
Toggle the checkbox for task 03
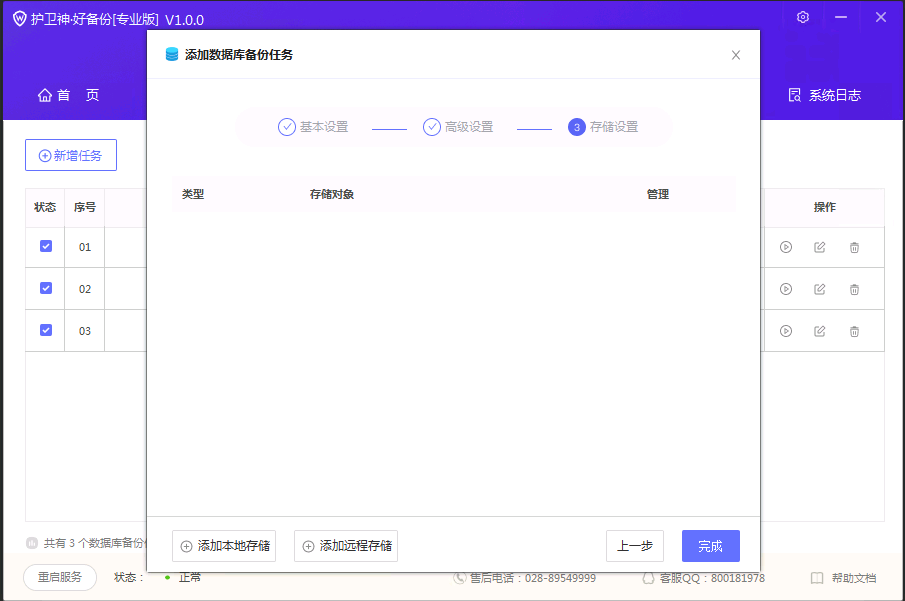pos(46,330)
